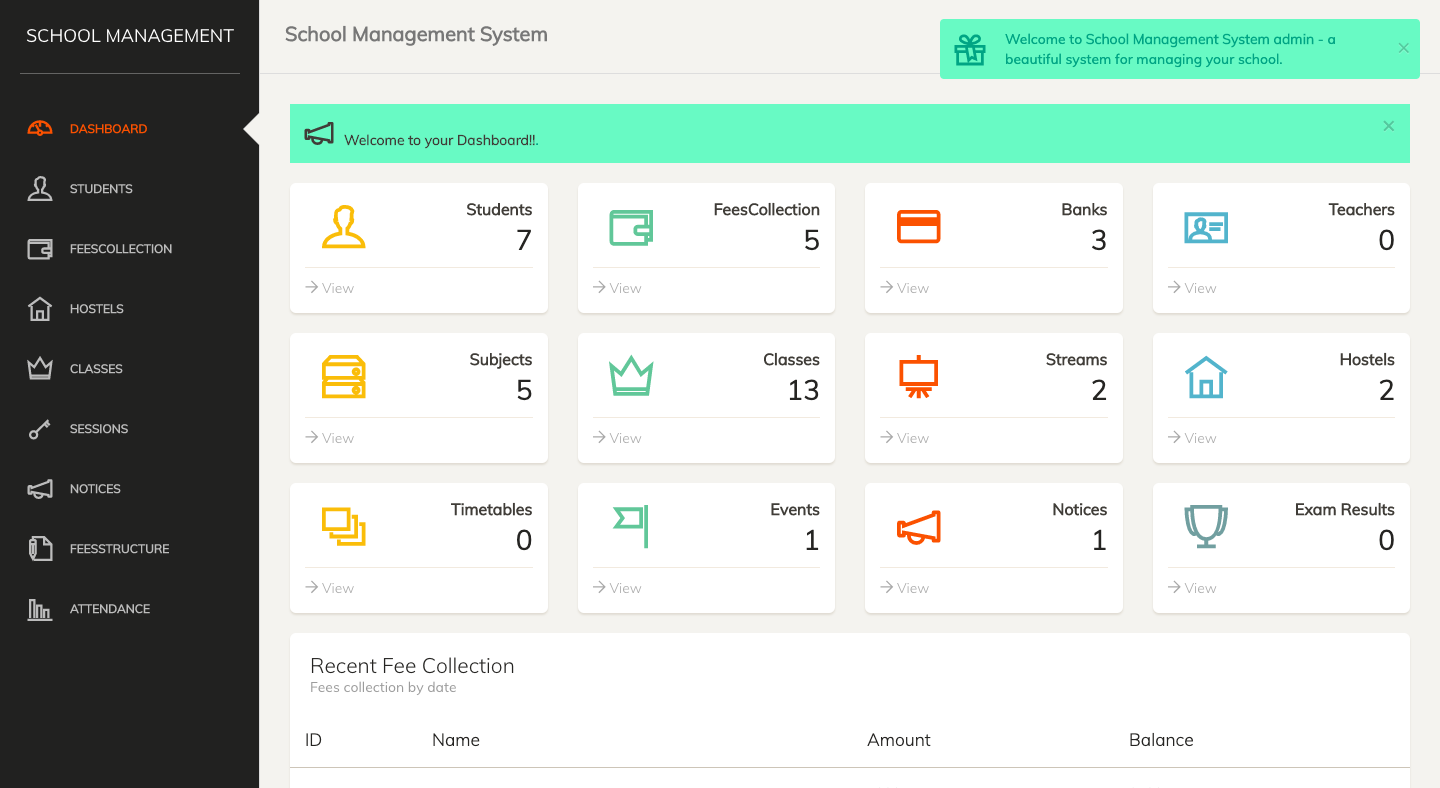Click the crown icon next to Classes in sidebar

(x=40, y=368)
